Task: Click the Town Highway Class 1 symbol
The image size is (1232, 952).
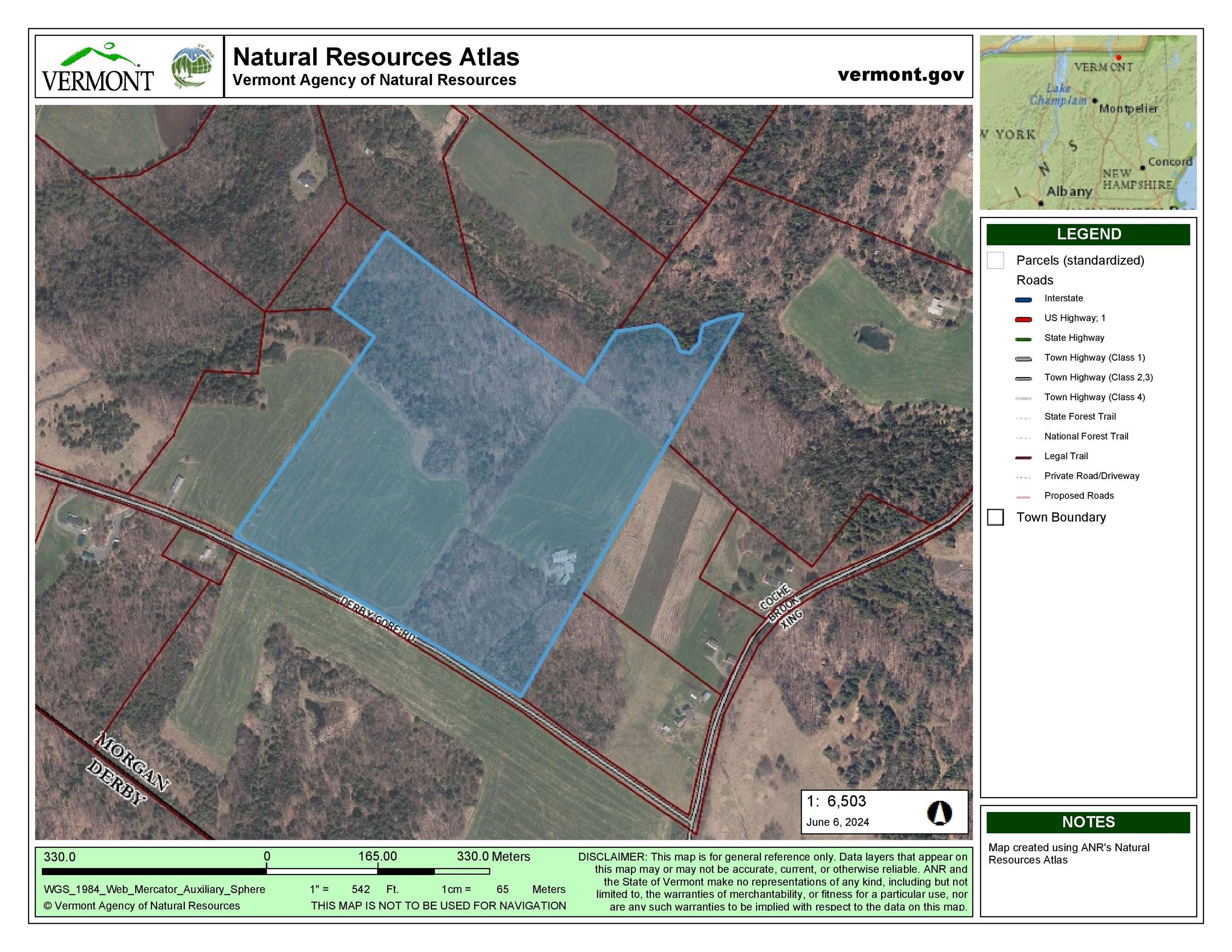Action: [x=1023, y=359]
